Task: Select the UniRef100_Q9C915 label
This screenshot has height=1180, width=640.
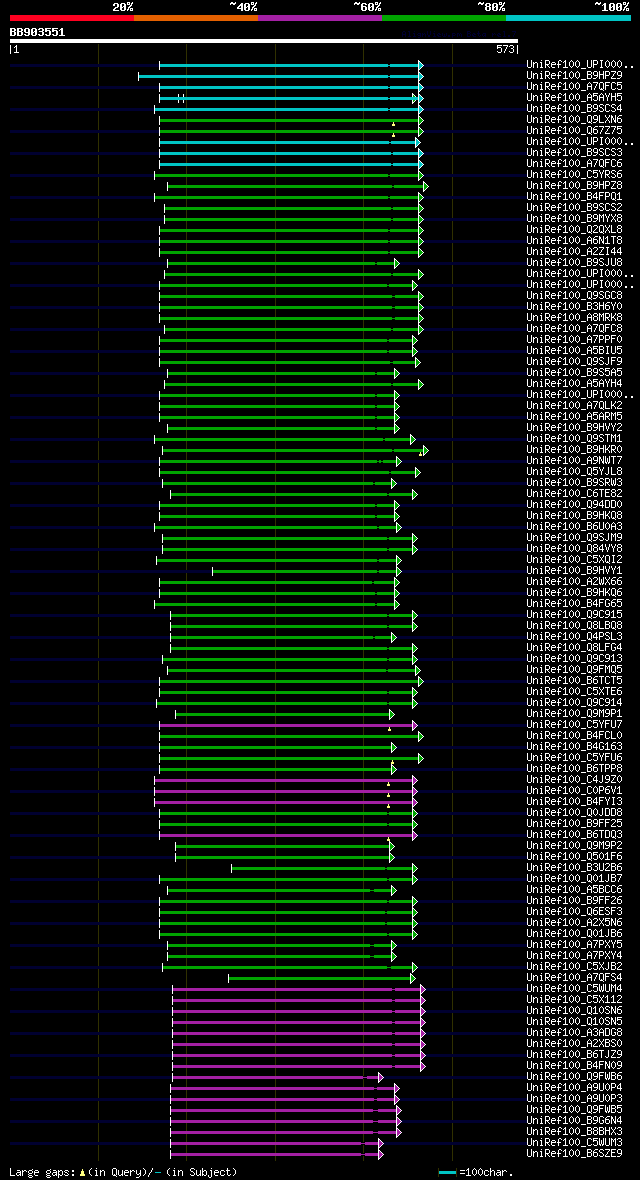Action: [574, 615]
